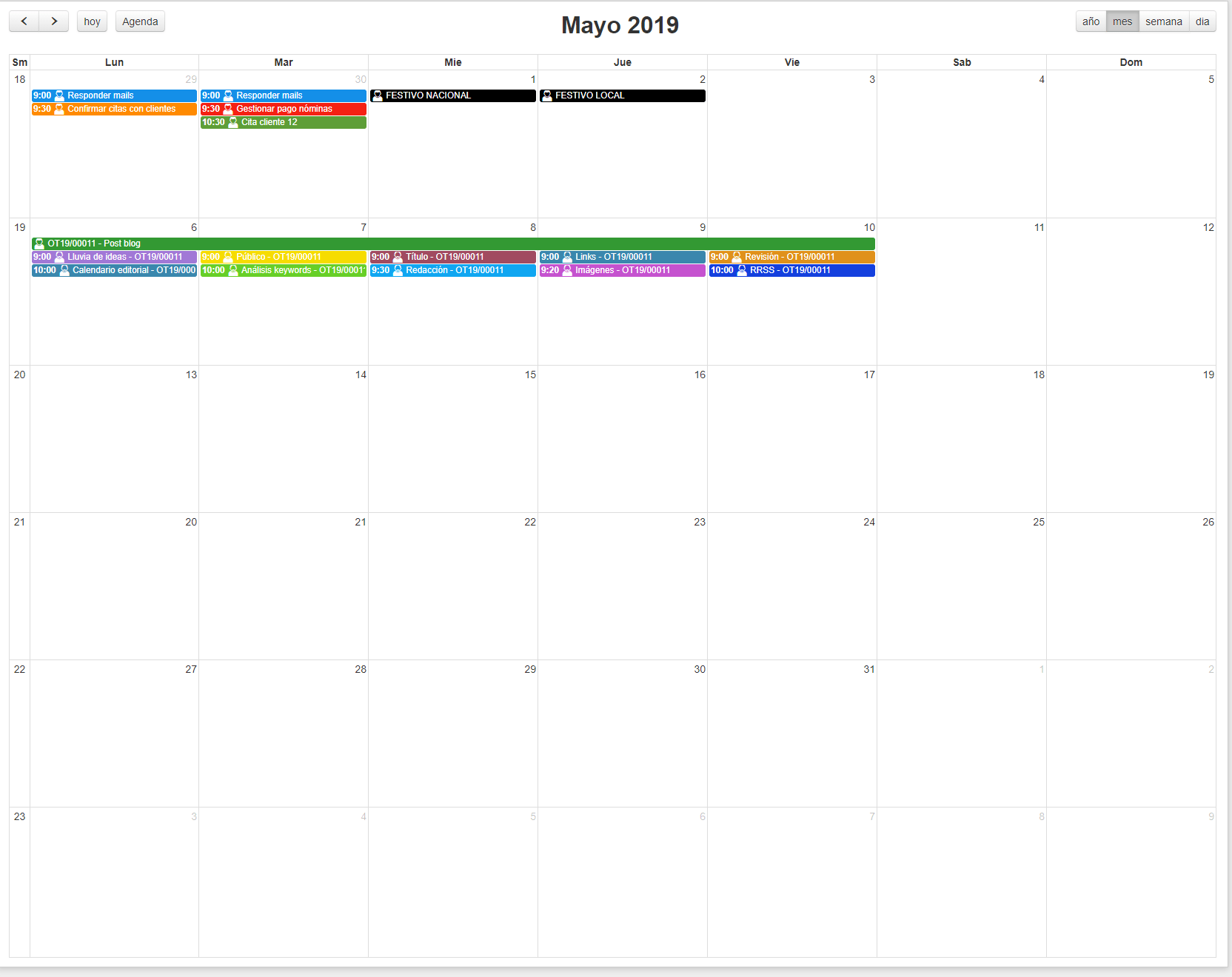This screenshot has width=1232, height=977.
Task: Click user icon on 'Redacción' event
Action: tap(398, 270)
